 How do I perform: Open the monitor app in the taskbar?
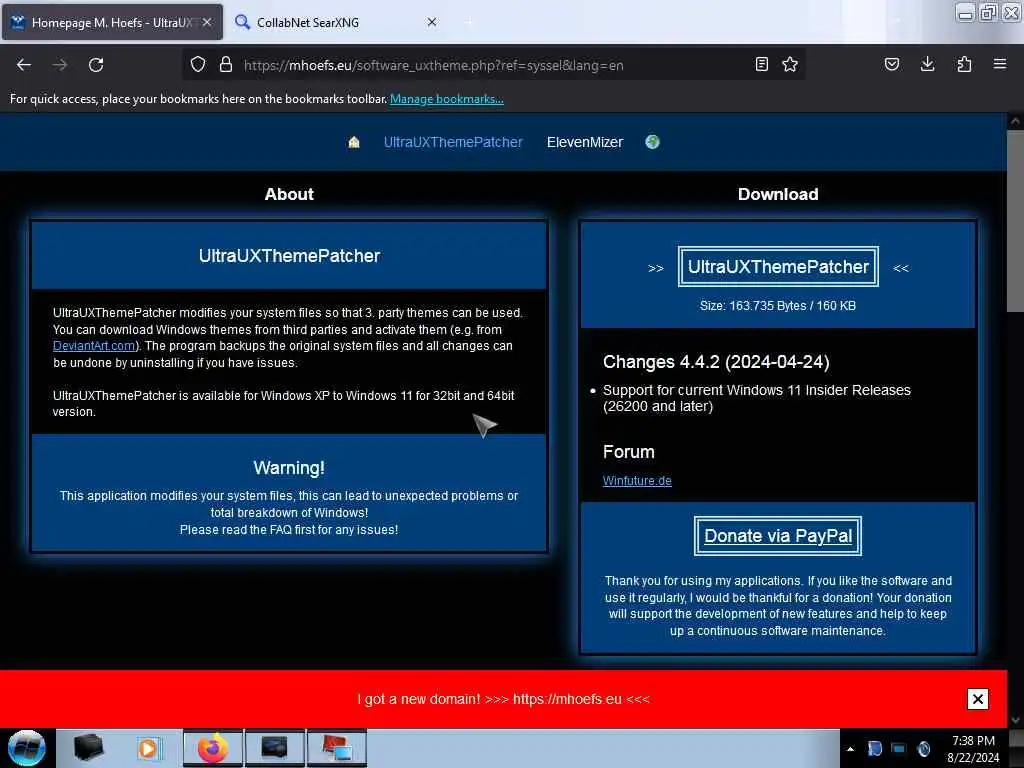[274, 748]
